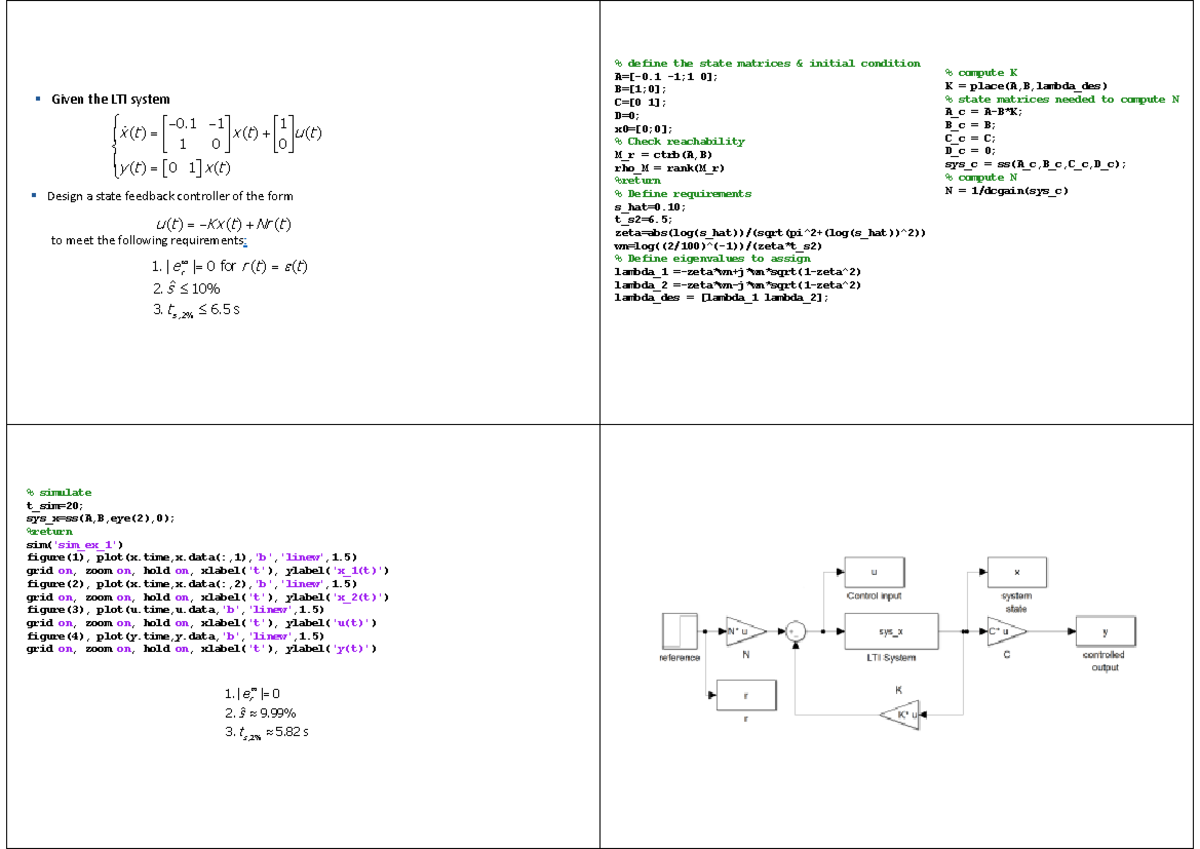Click the system state scope block
This screenshot has width=1200, height=849.
click(x=1015, y=571)
